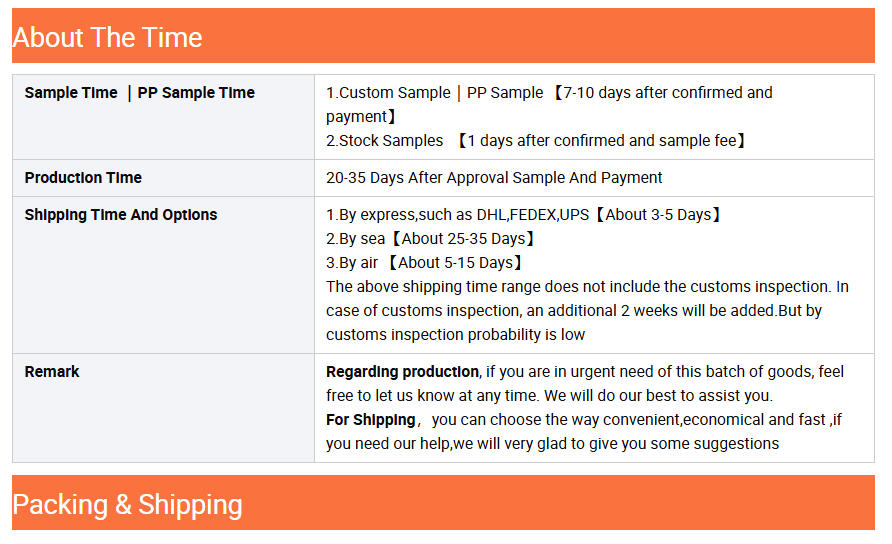Viewport: 892px width, 544px height.
Task: Select the Sample Time | PP Sample Time label
Action: 139,93
